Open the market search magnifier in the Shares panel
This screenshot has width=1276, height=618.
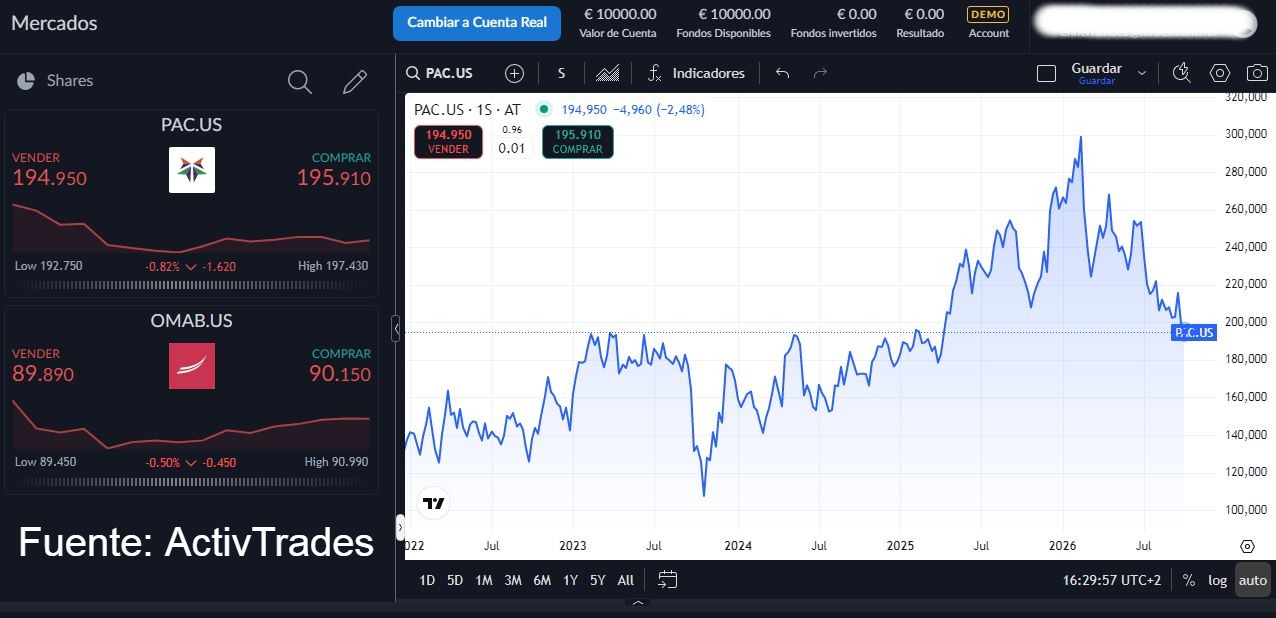[x=300, y=81]
